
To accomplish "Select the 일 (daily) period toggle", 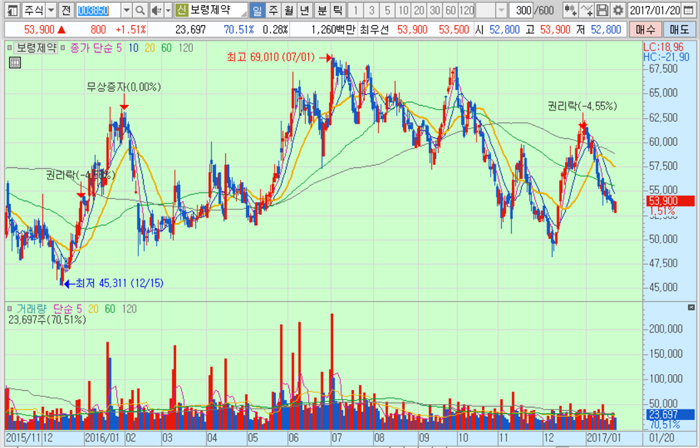I will coord(258,10).
